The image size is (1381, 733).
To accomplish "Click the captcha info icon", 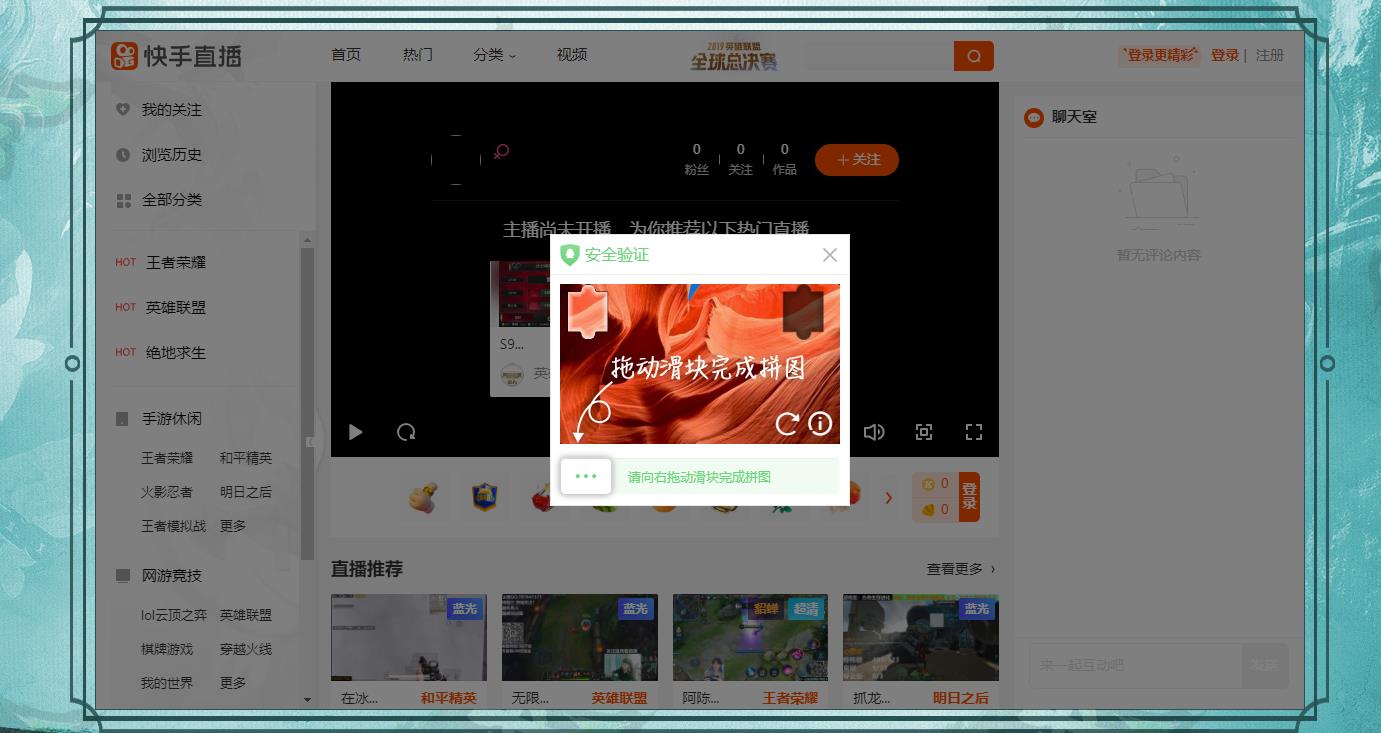I will [820, 424].
